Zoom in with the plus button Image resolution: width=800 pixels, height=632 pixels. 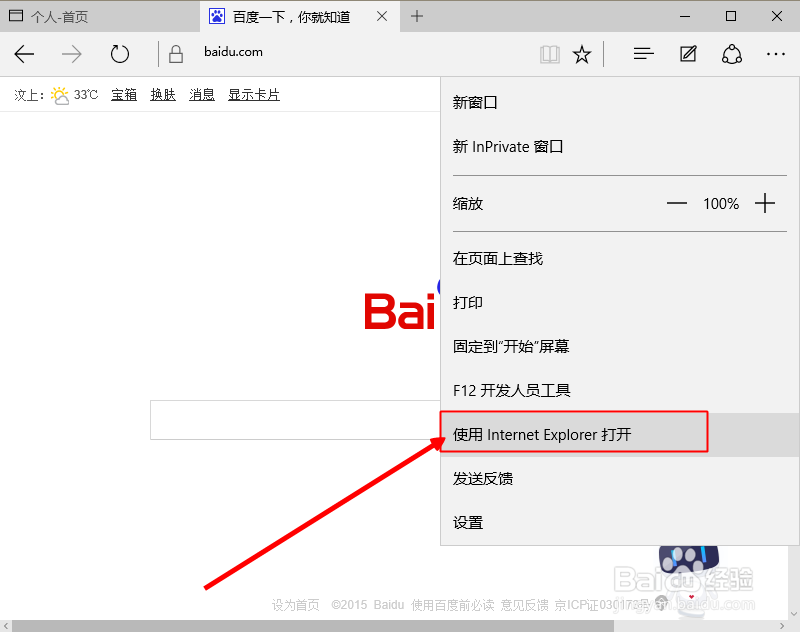click(765, 203)
